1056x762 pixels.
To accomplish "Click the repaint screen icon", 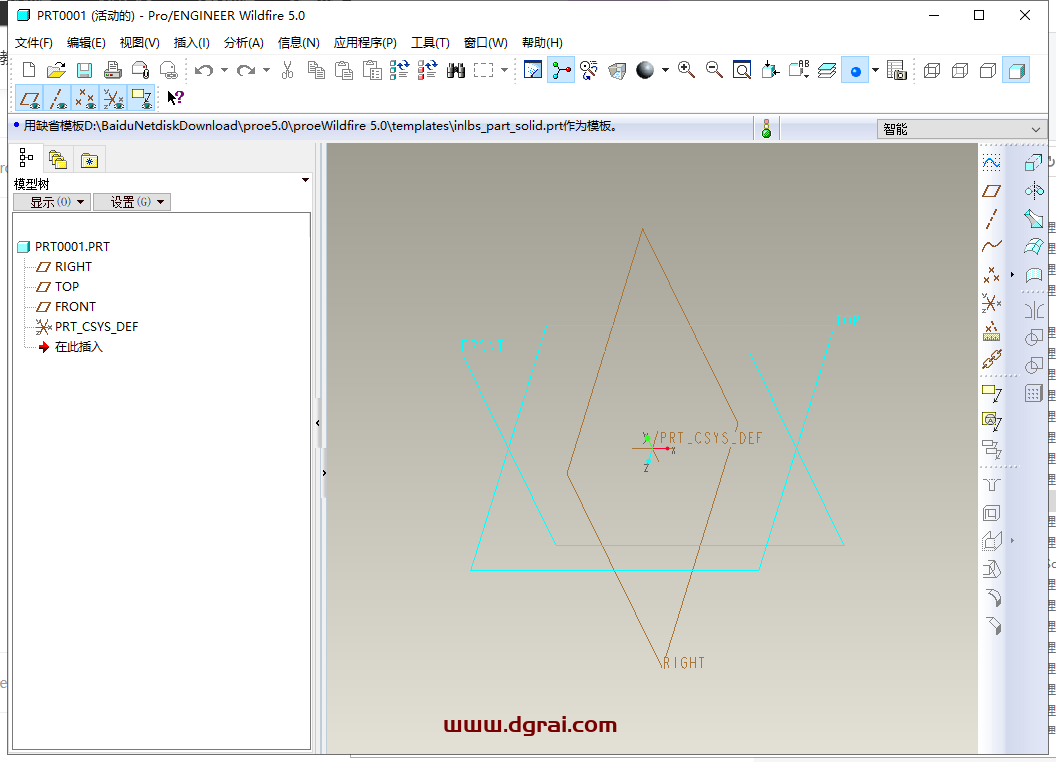I will click(533, 70).
